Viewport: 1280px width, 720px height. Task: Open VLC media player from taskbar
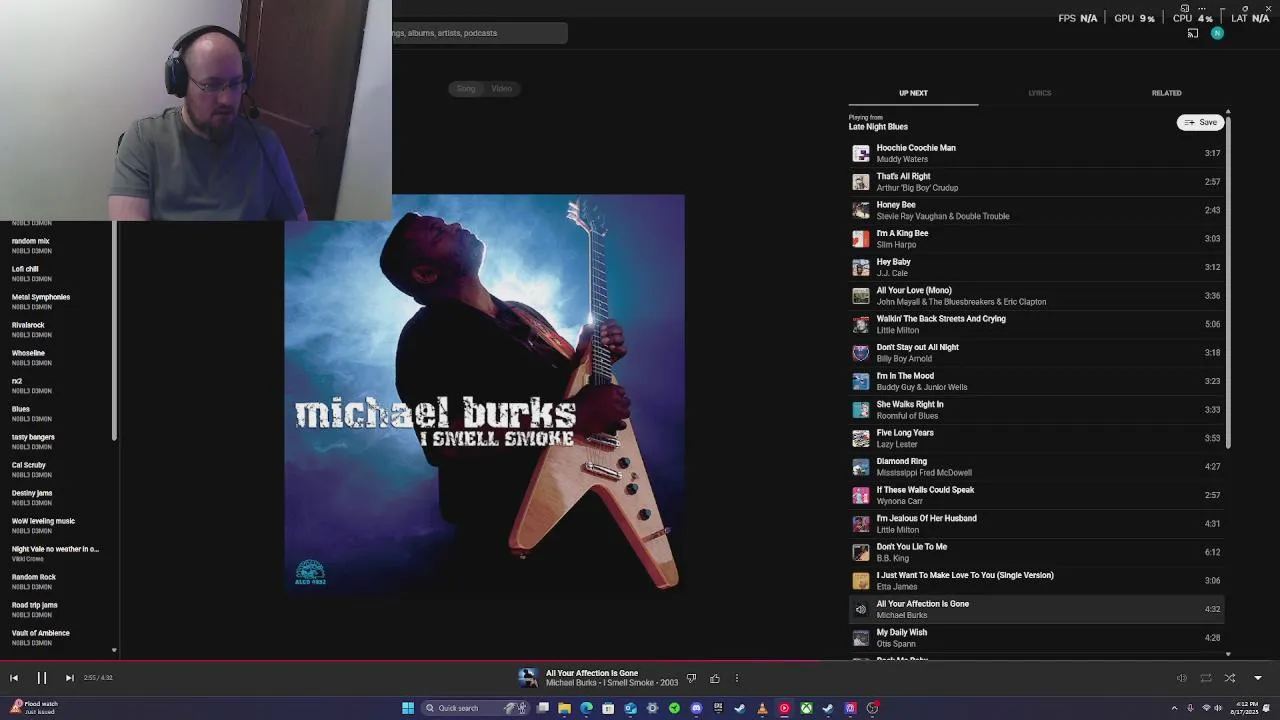pos(762,708)
